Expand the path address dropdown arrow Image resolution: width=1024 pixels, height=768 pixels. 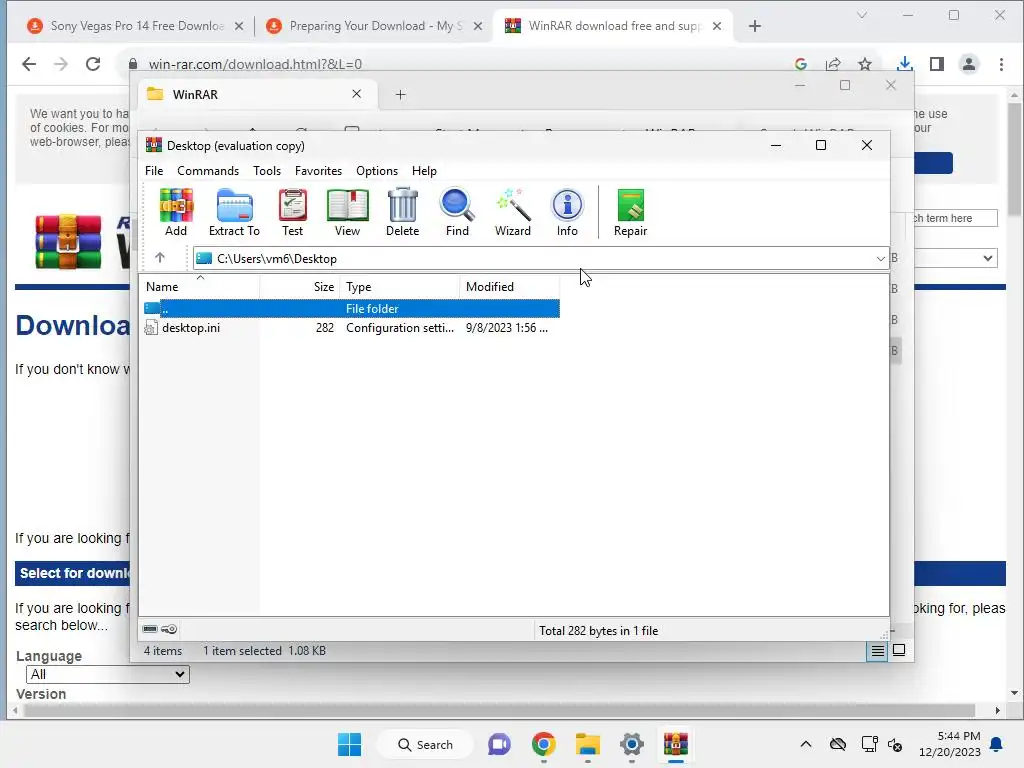click(880, 259)
